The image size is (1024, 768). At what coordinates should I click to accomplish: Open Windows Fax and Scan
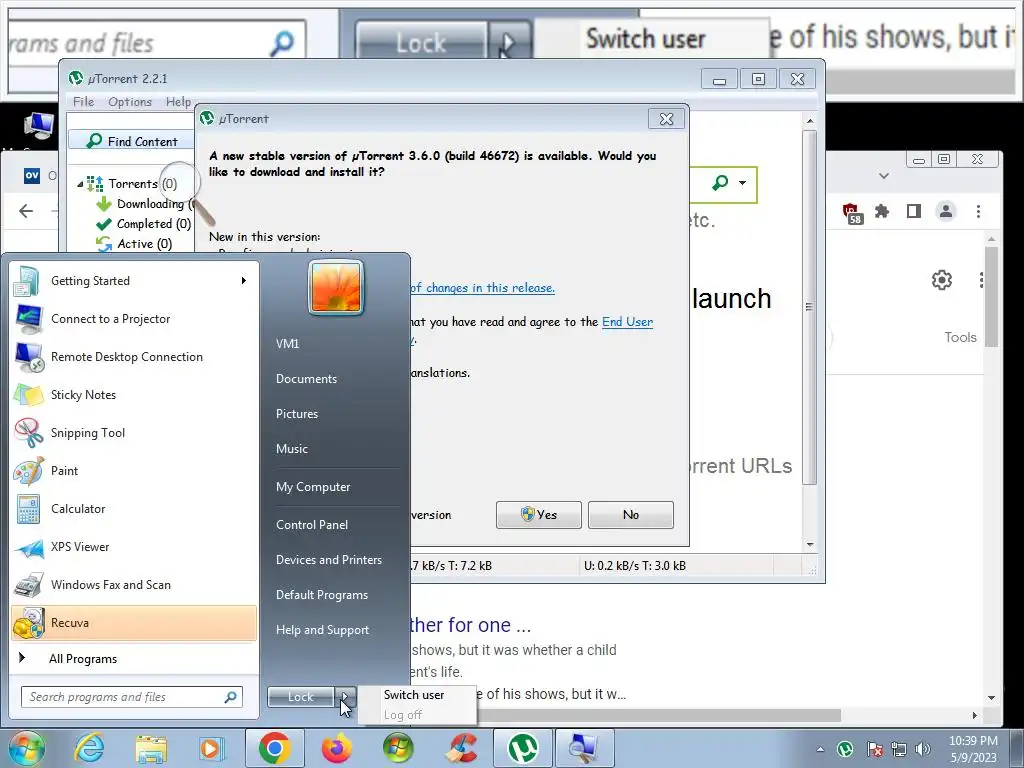(134, 584)
